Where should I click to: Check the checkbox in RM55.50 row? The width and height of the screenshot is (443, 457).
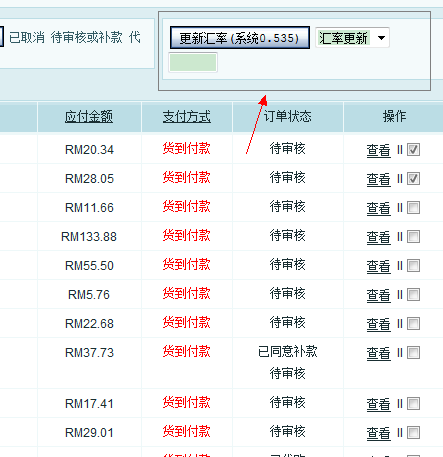(x=413, y=266)
